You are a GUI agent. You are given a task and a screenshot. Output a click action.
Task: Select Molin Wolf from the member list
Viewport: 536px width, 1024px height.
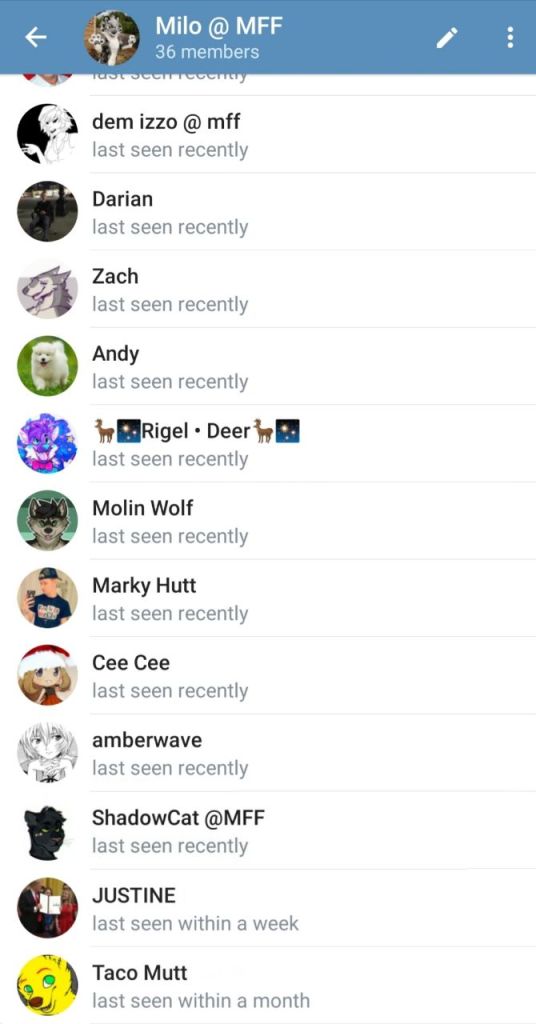(268, 520)
